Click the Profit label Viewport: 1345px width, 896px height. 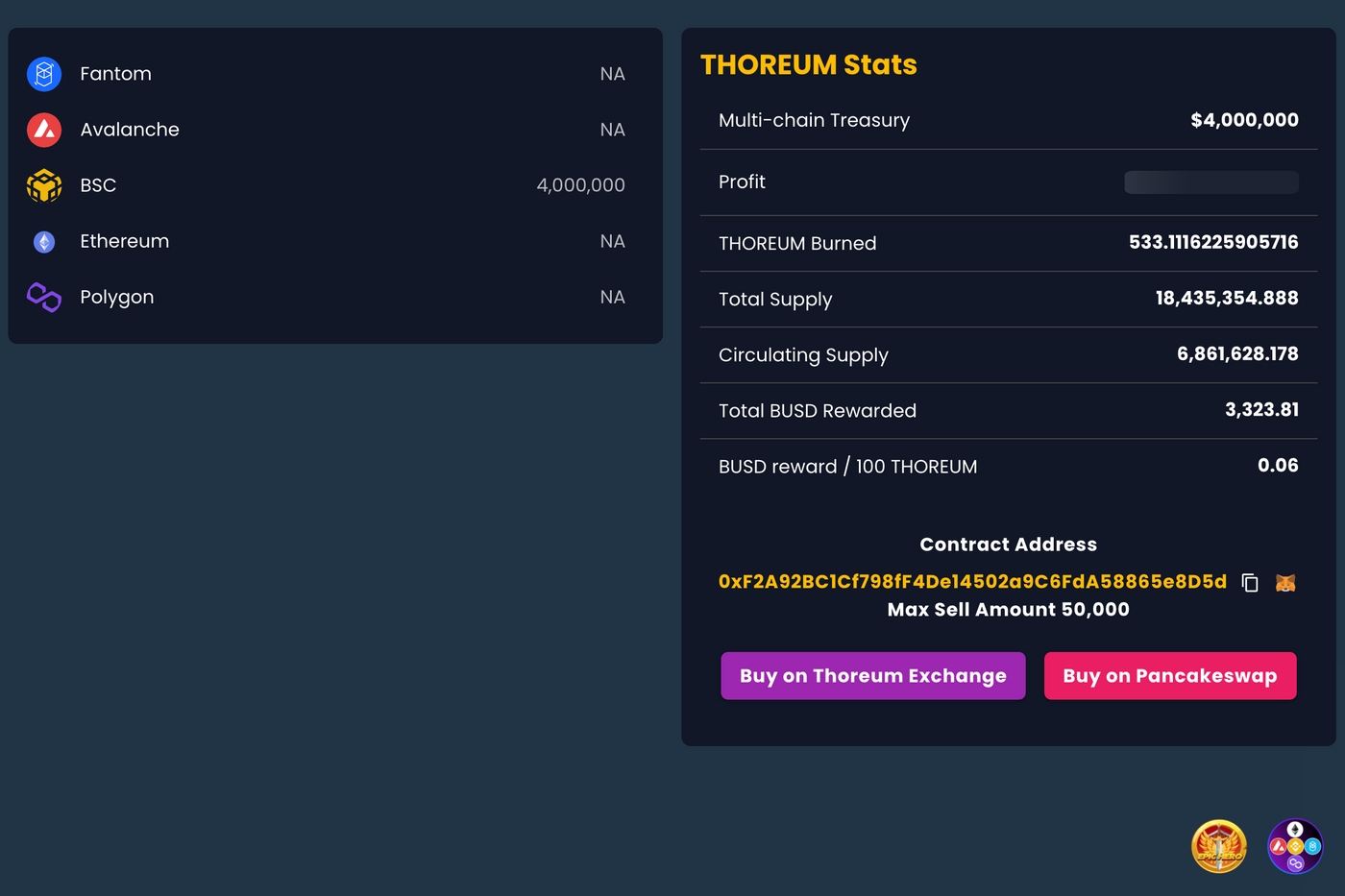point(743,182)
